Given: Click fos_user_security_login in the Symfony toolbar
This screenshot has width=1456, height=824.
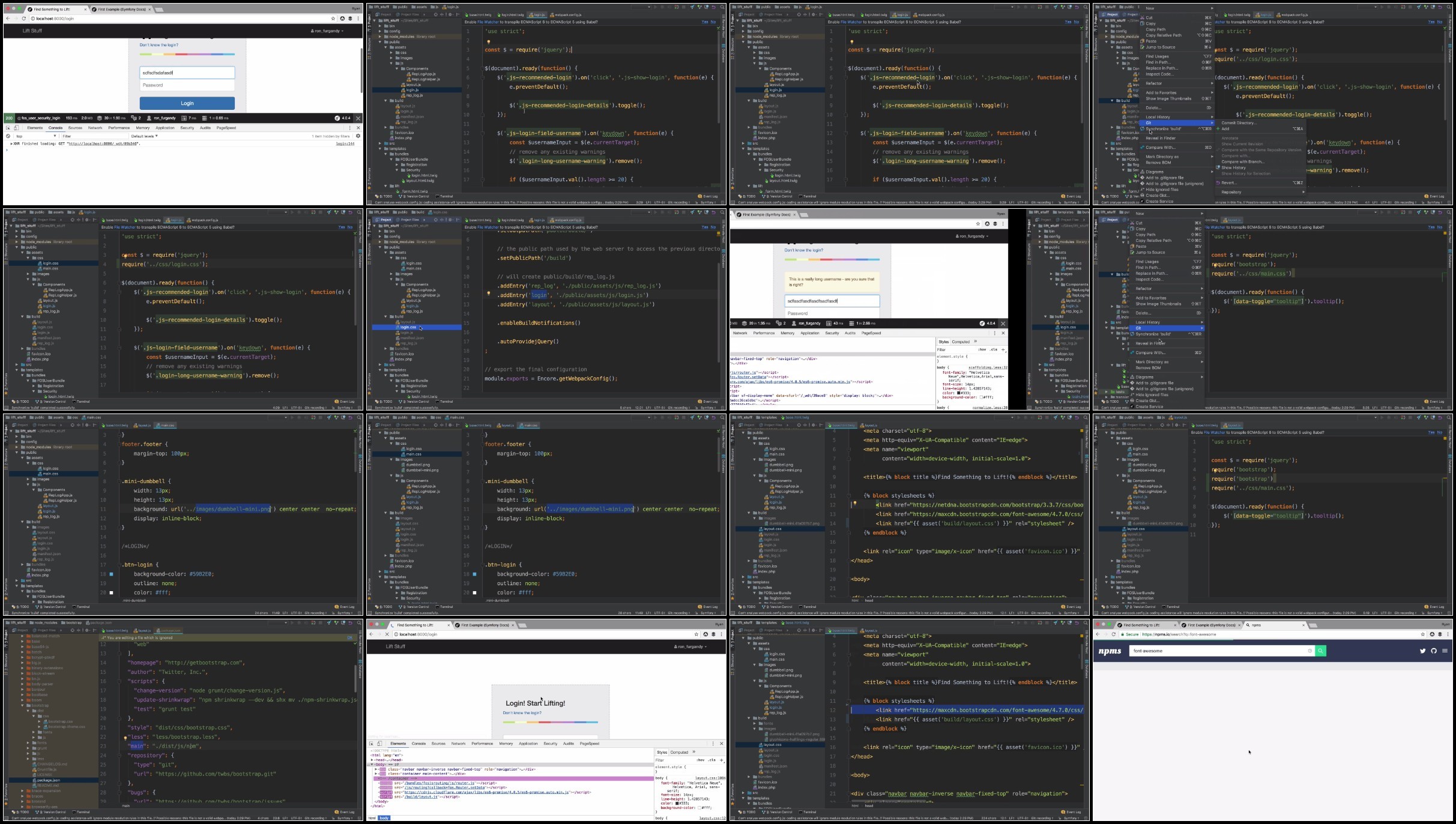Looking at the screenshot, I should pyautogui.click(x=39, y=118).
